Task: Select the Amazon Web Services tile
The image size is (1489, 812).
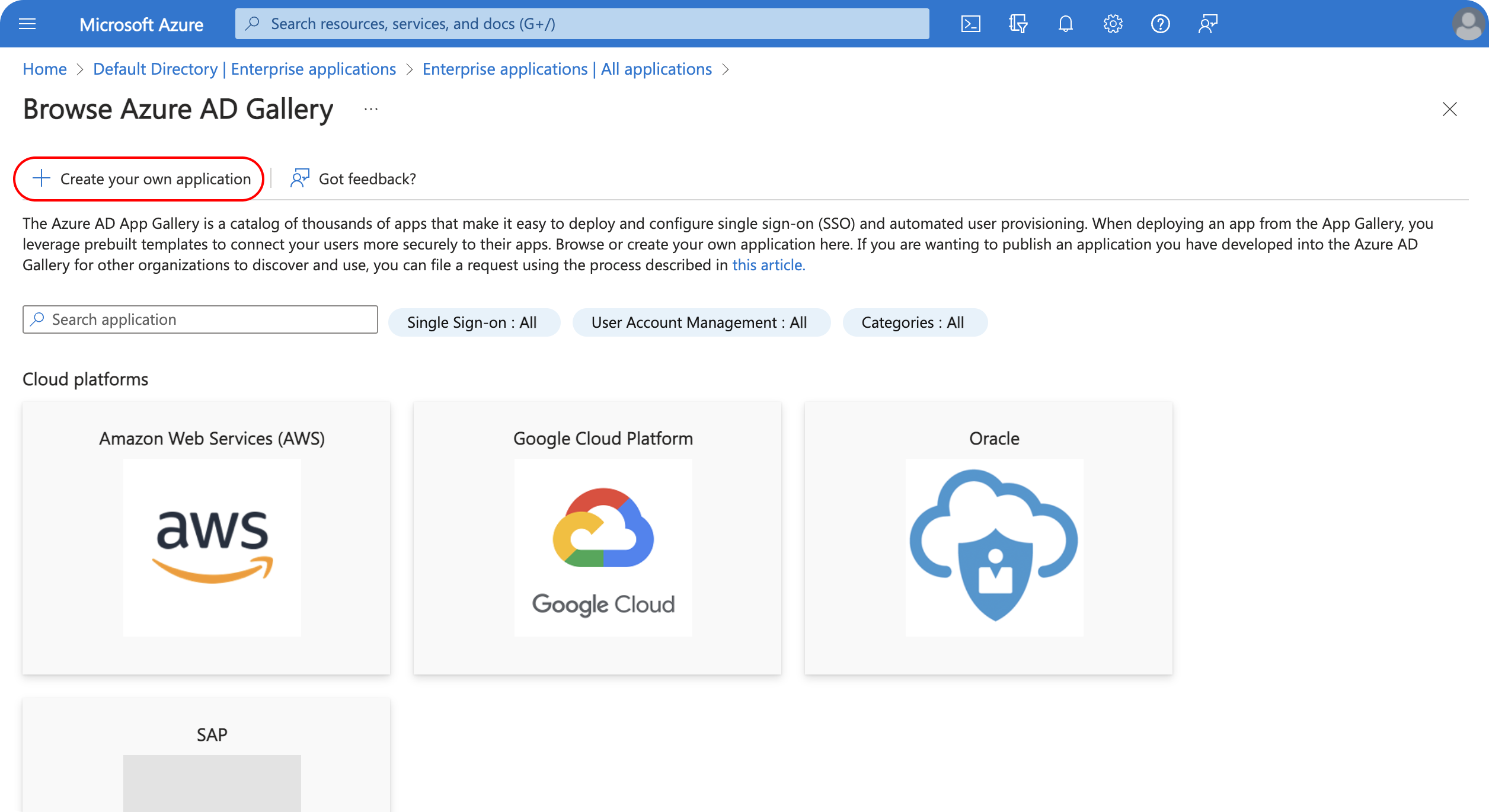Action: tap(206, 538)
